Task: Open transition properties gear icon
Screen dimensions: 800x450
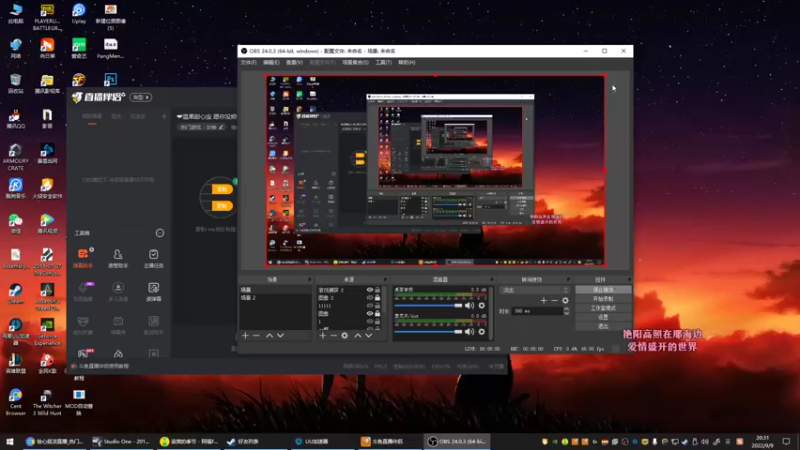Action: (x=565, y=301)
